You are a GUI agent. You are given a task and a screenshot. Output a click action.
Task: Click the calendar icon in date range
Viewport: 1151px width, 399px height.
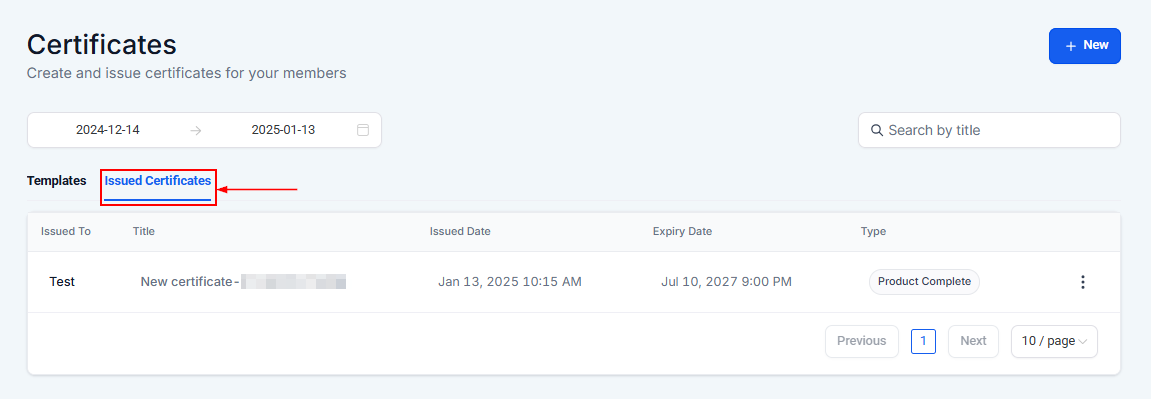coord(363,130)
